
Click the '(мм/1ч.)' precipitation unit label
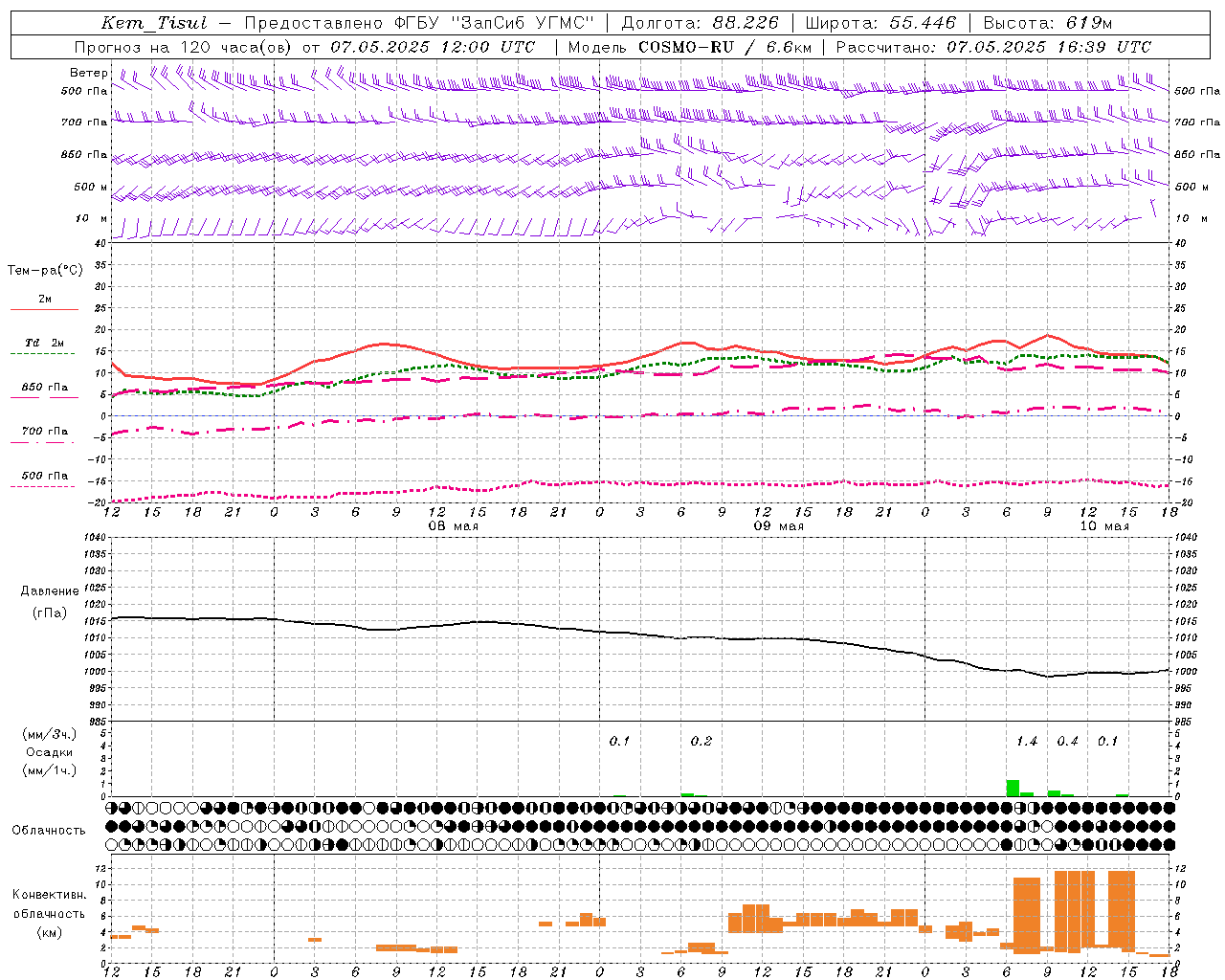pos(49,769)
